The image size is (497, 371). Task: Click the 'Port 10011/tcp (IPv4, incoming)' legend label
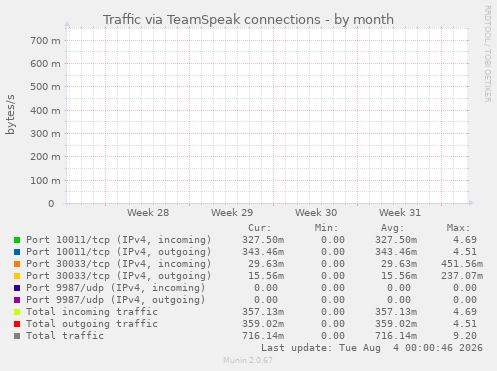click(119, 240)
